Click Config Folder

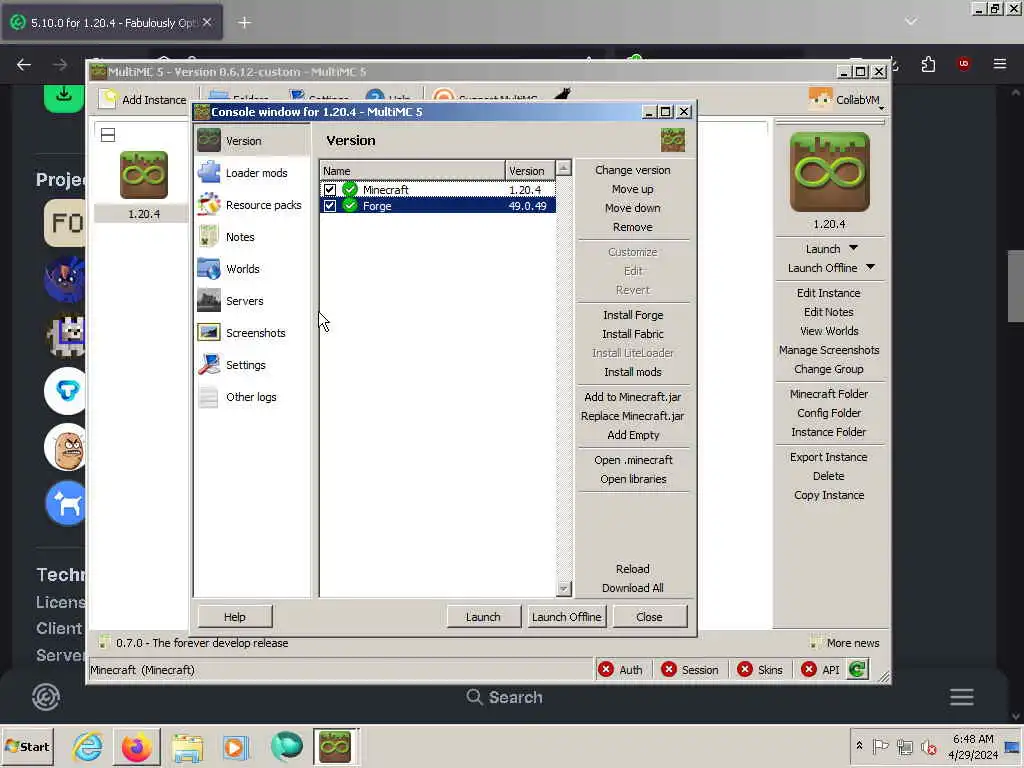(x=828, y=413)
